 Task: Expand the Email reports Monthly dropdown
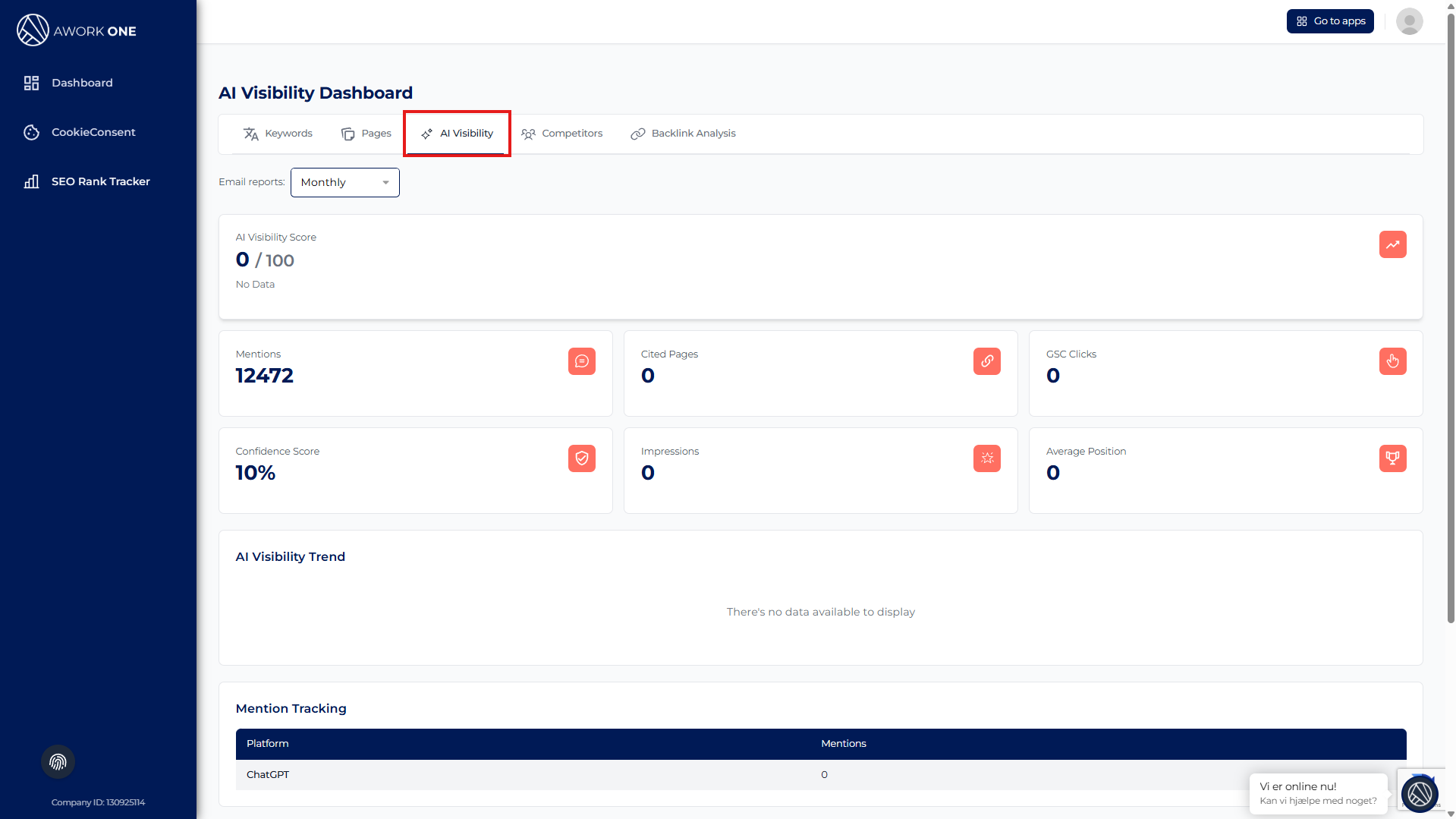click(344, 182)
